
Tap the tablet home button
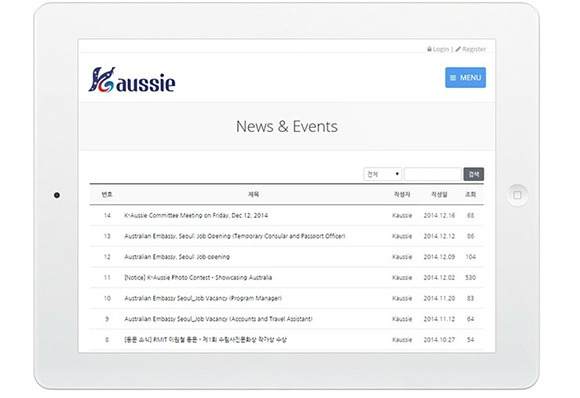click(517, 195)
